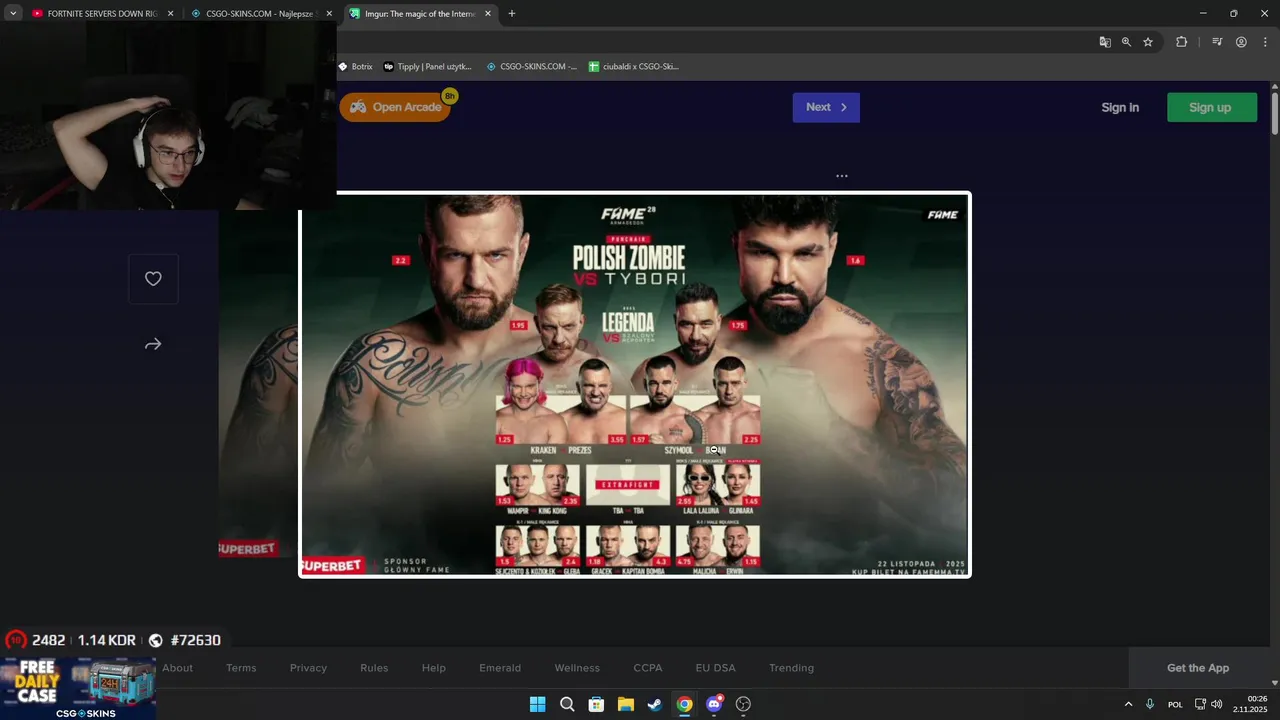Open the volume speaker tray icon

pyautogui.click(x=1217, y=704)
